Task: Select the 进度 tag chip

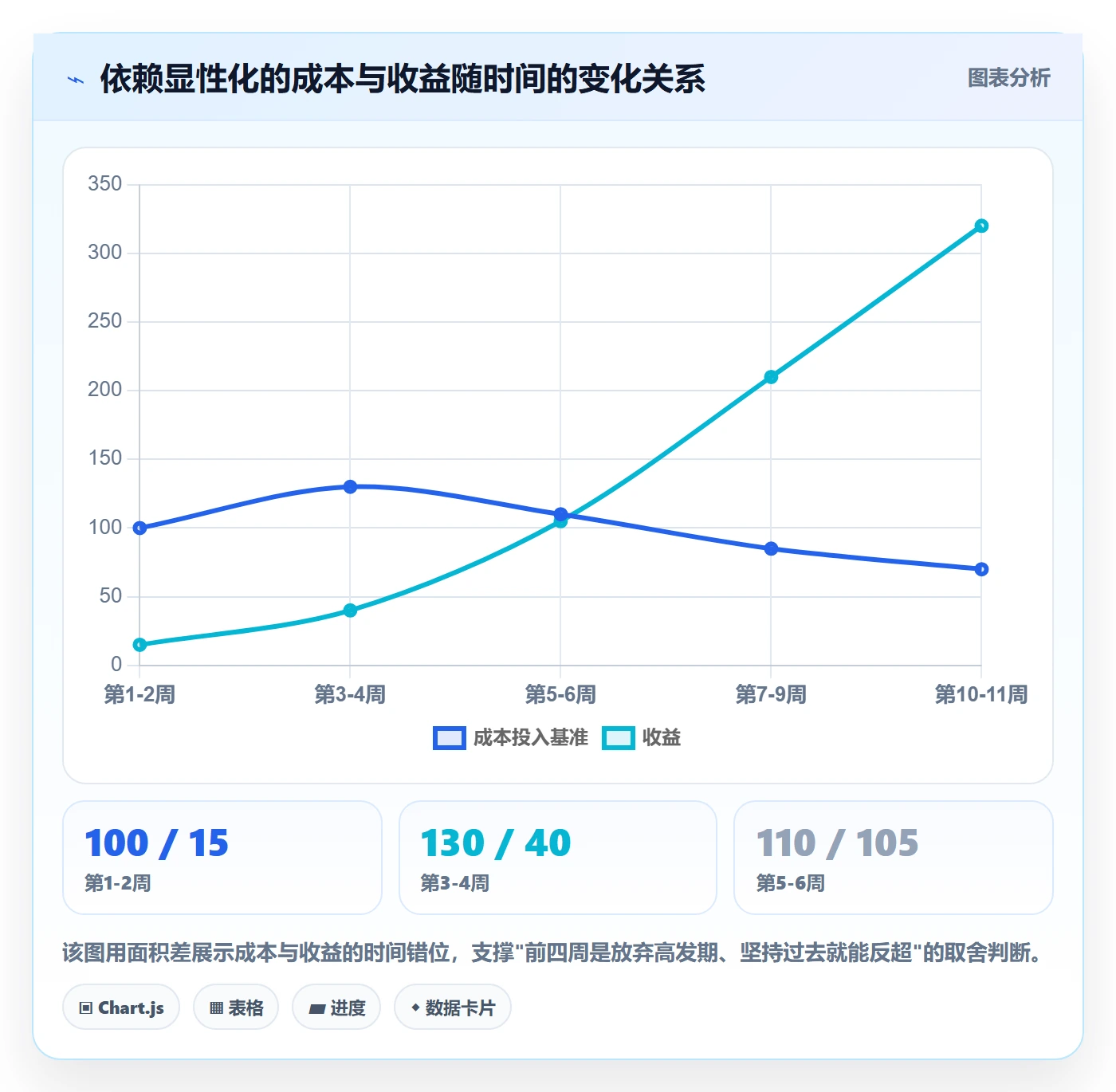Action: (336, 1008)
